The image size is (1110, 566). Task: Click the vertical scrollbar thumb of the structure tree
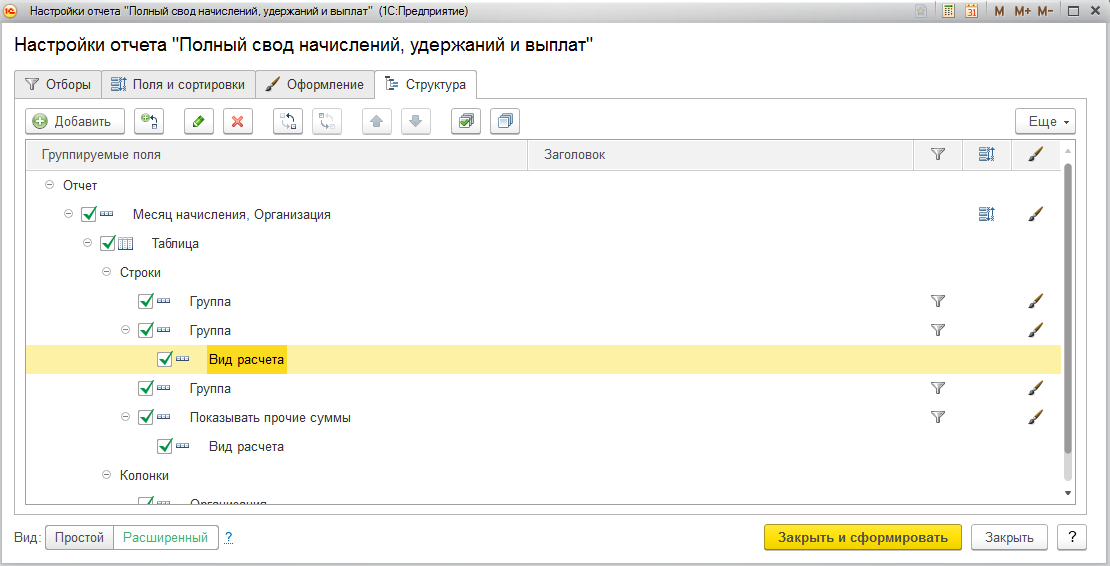coord(1068,308)
